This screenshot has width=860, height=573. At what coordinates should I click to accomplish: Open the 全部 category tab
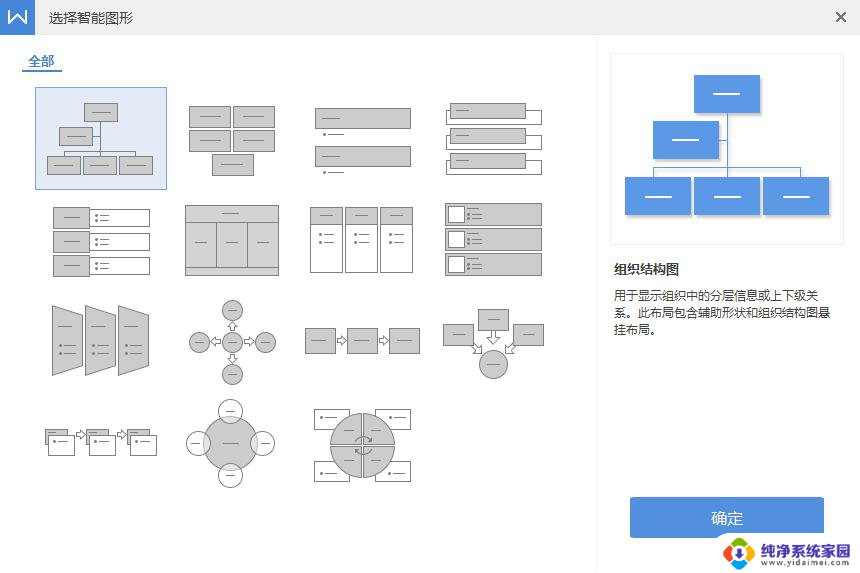click(x=42, y=61)
